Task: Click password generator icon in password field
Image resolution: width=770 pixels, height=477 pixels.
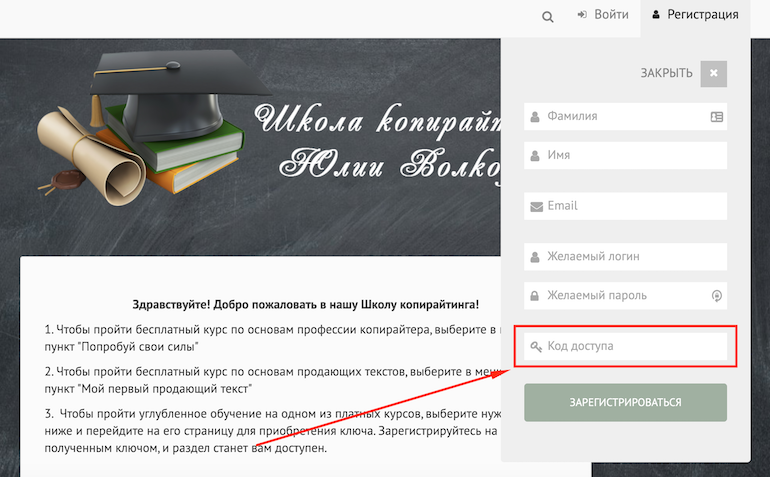Action: [717, 296]
